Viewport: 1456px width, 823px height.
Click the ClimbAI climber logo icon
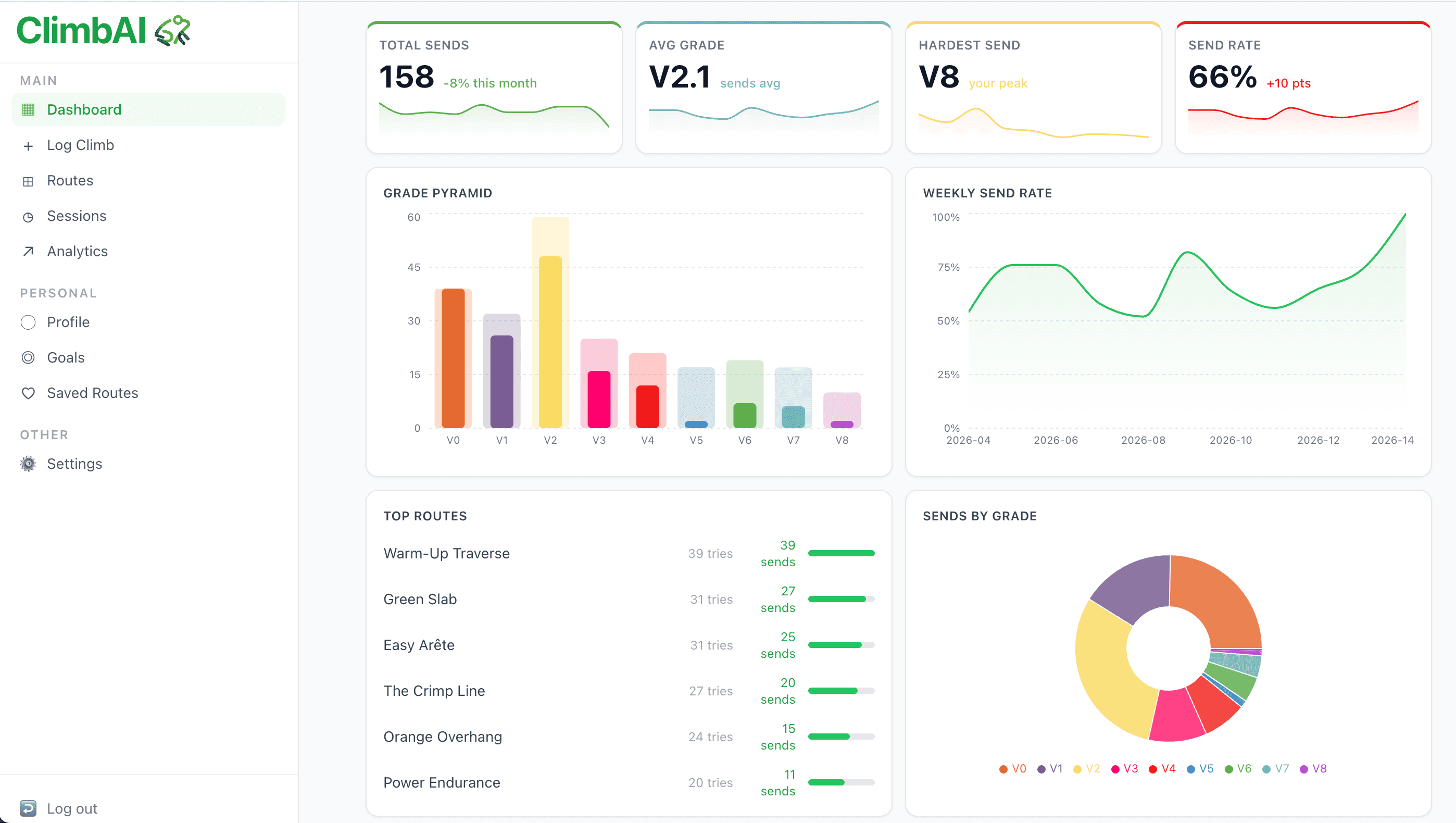point(172,31)
